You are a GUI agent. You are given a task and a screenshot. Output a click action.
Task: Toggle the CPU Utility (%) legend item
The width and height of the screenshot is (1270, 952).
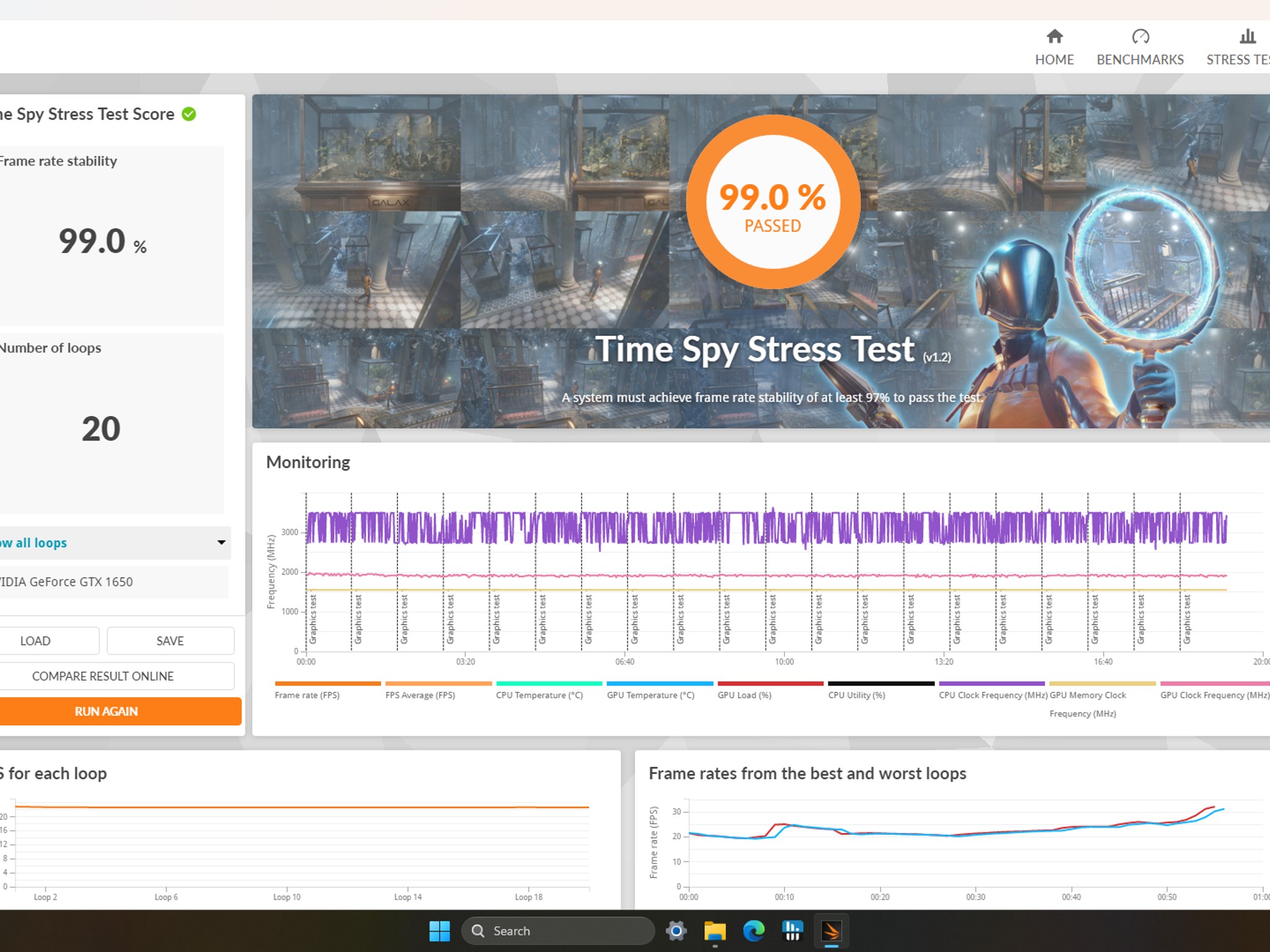pyautogui.click(x=881, y=690)
